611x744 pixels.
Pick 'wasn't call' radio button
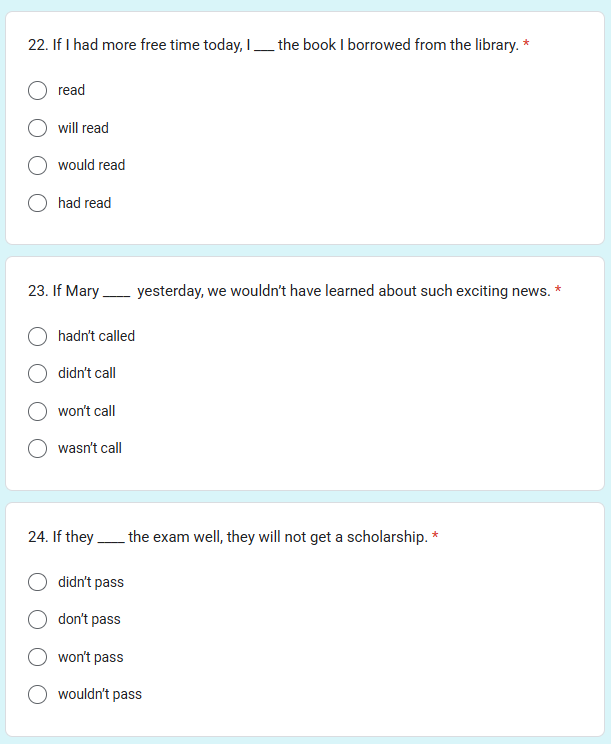pyautogui.click(x=37, y=448)
